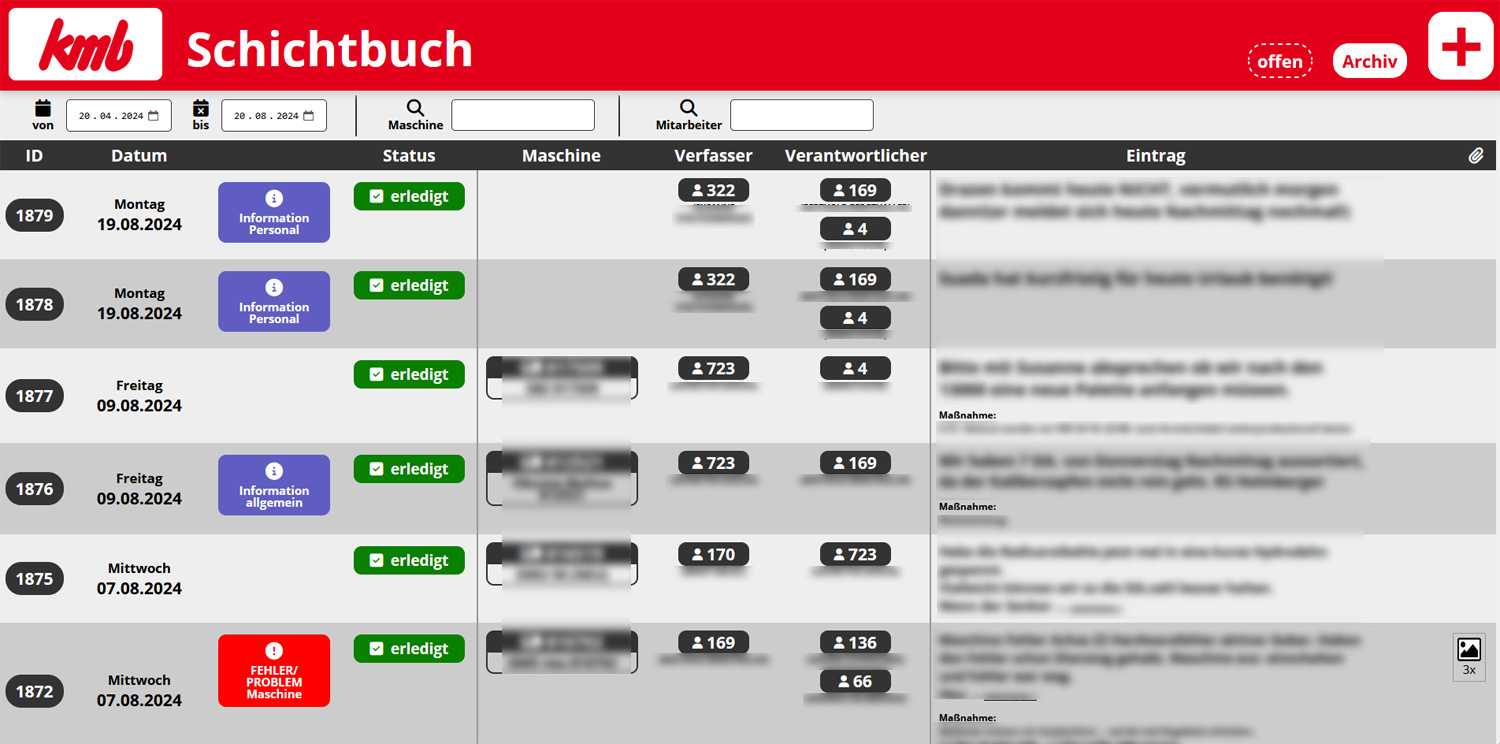The image size is (1500, 744).
Task: Click the 'bis' calendar icon
Action: tap(201, 108)
